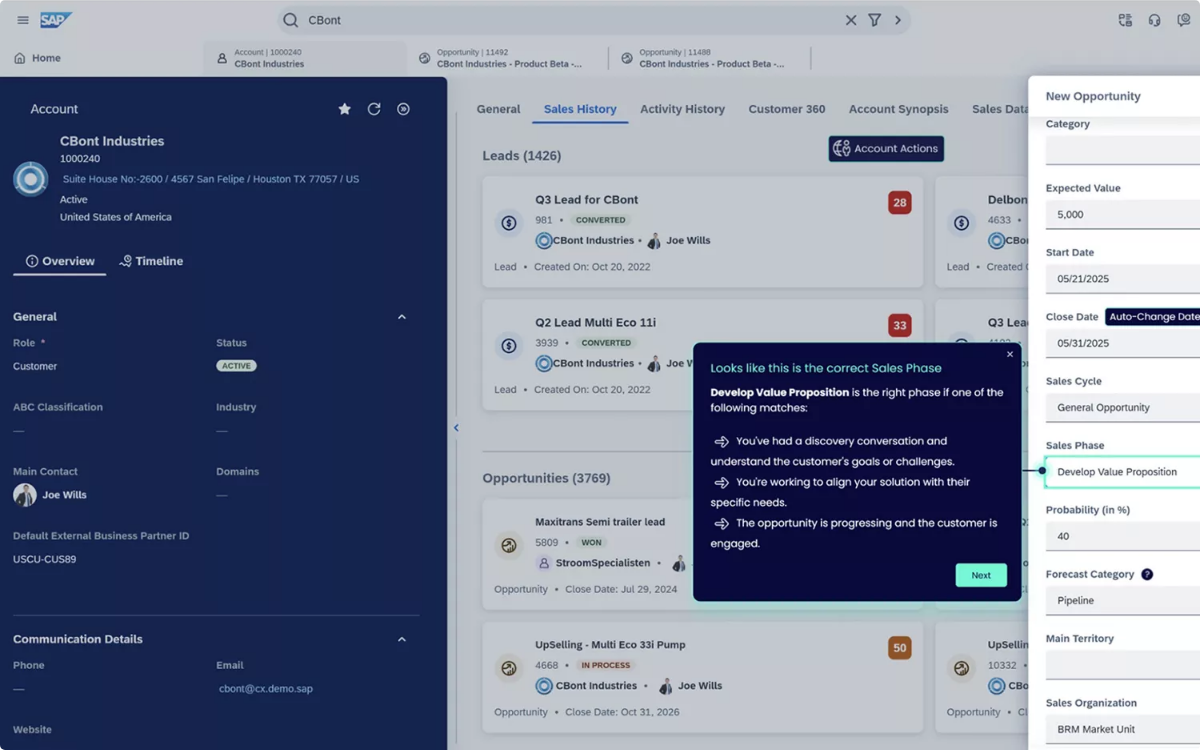Click Forecast Category help icon
The image size is (1200, 750).
1147,574
